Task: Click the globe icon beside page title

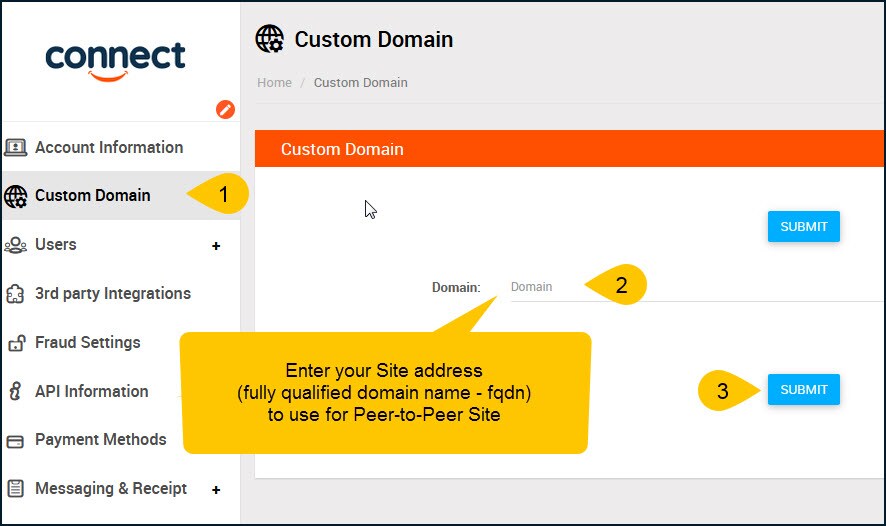Action: click(270, 39)
